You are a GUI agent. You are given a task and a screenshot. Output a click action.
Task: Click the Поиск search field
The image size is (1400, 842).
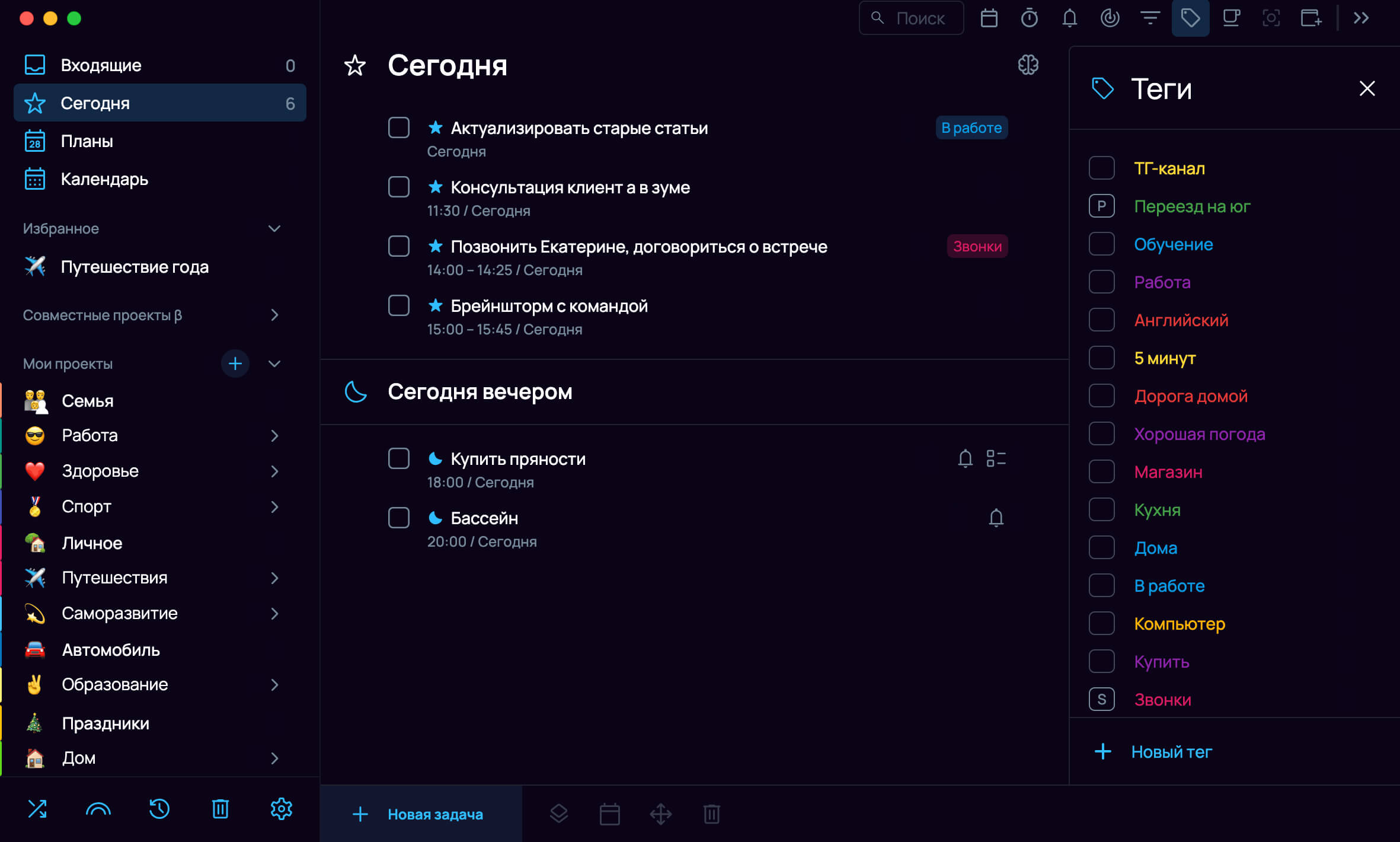coord(919,18)
